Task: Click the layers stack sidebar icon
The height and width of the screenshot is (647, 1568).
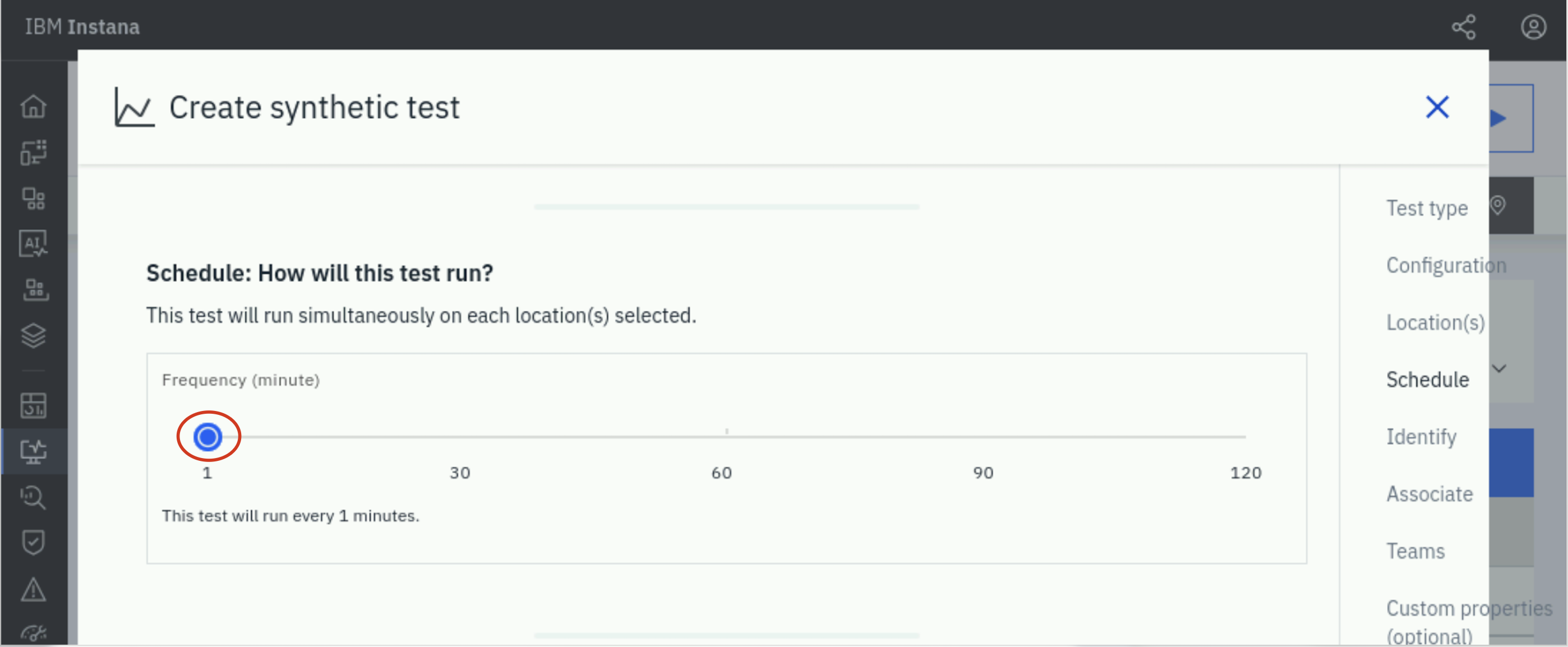Action: 34,335
